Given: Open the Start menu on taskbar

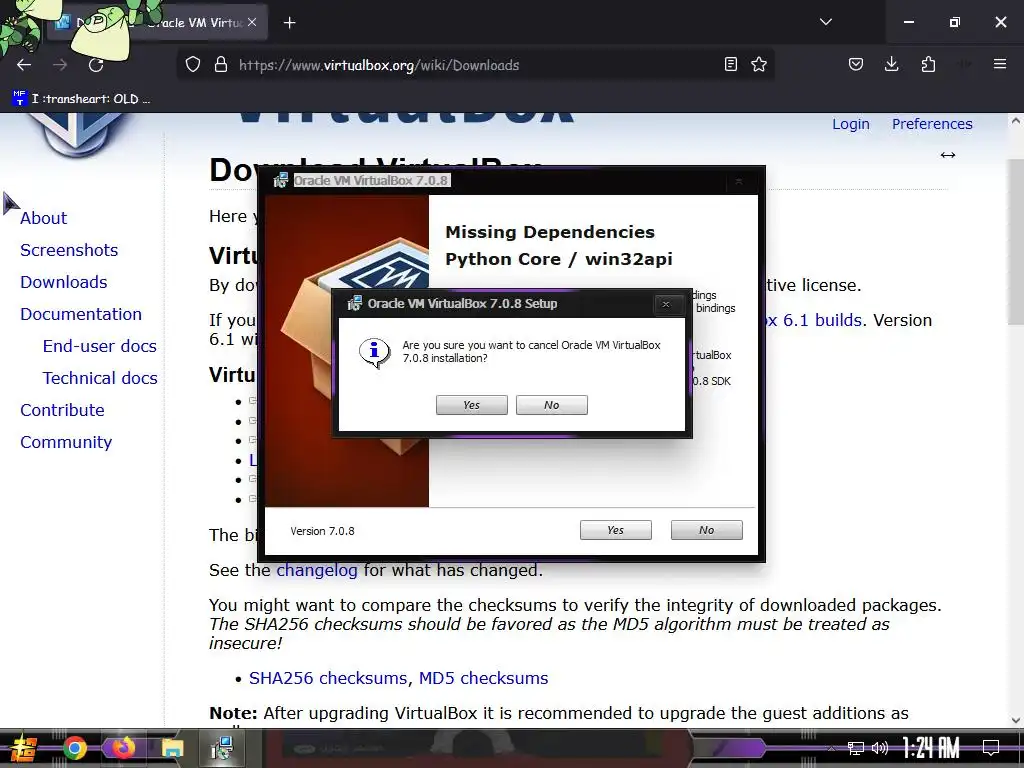Looking at the screenshot, I should pos(23,748).
